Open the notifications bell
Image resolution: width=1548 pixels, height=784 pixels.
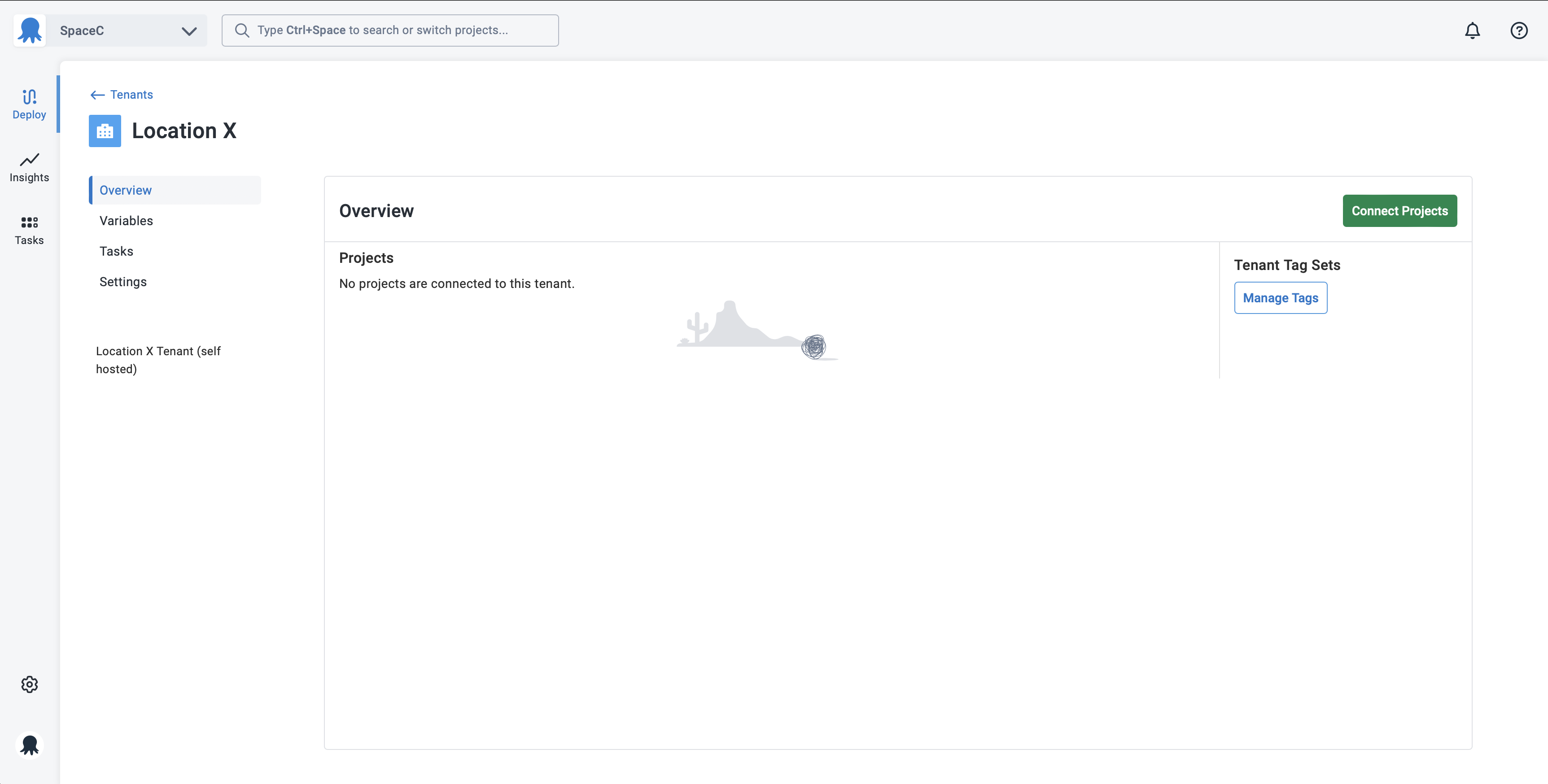(1472, 30)
